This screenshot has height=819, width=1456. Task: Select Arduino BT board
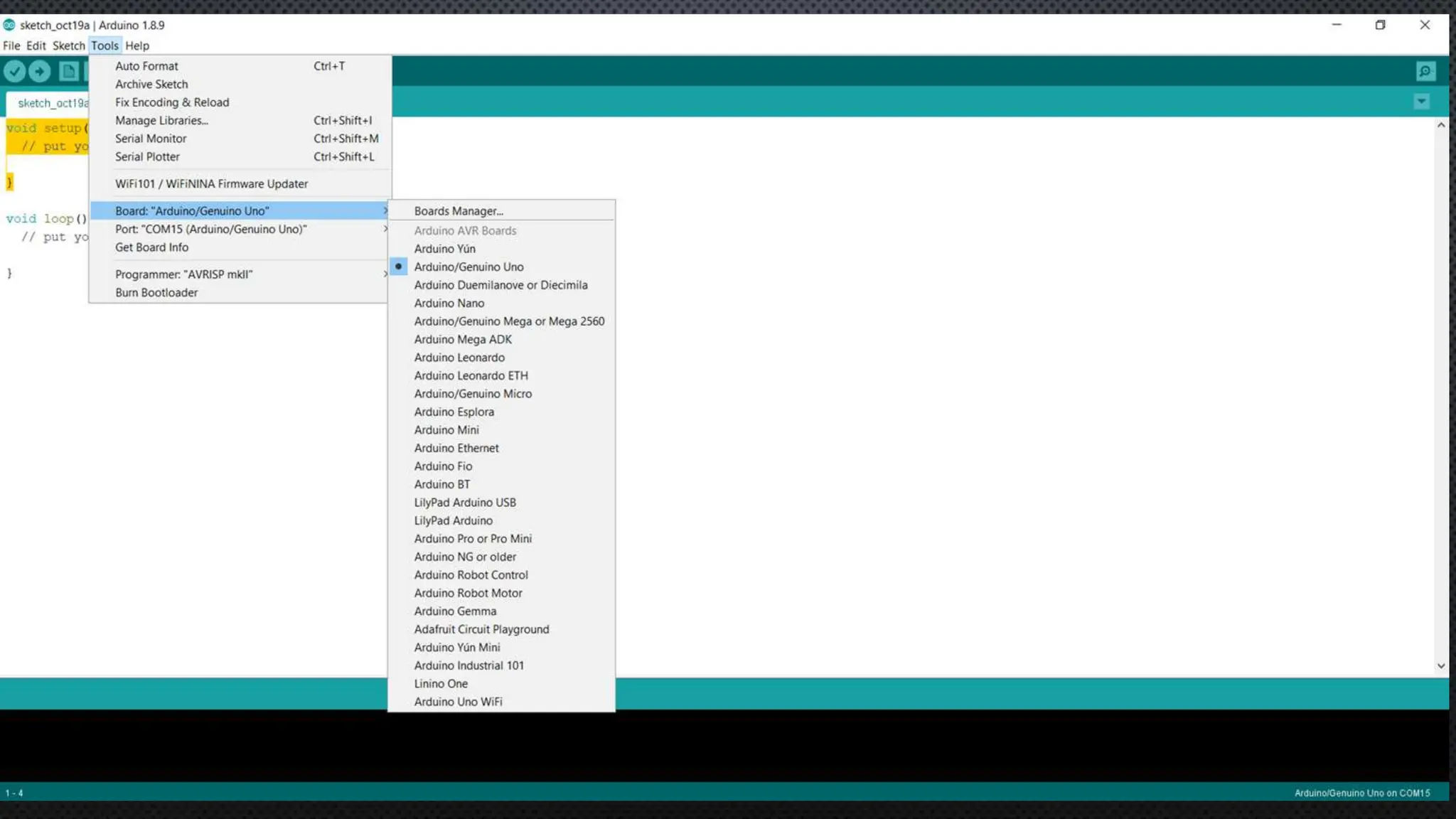point(501,484)
